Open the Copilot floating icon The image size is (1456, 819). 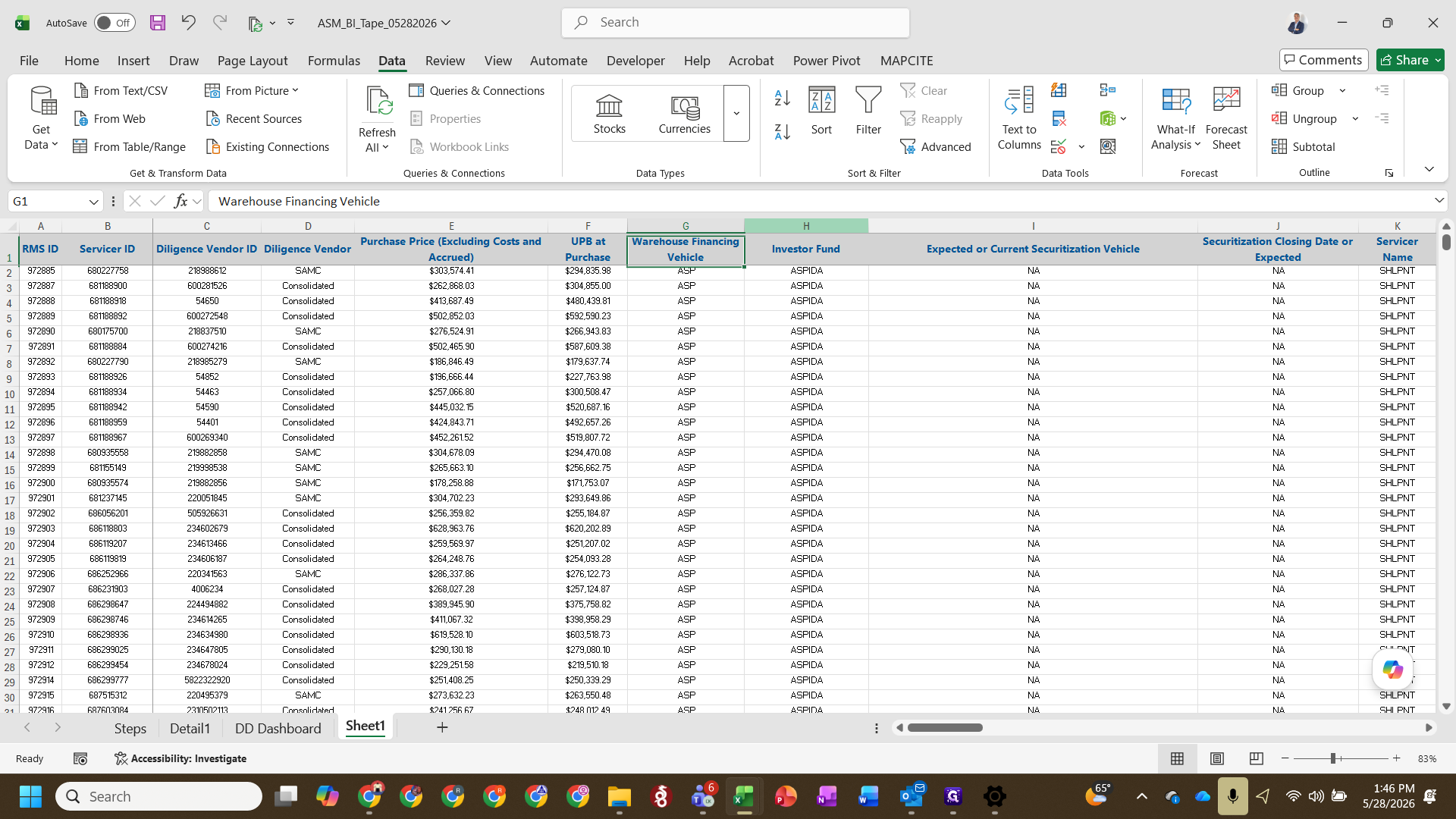point(1393,670)
